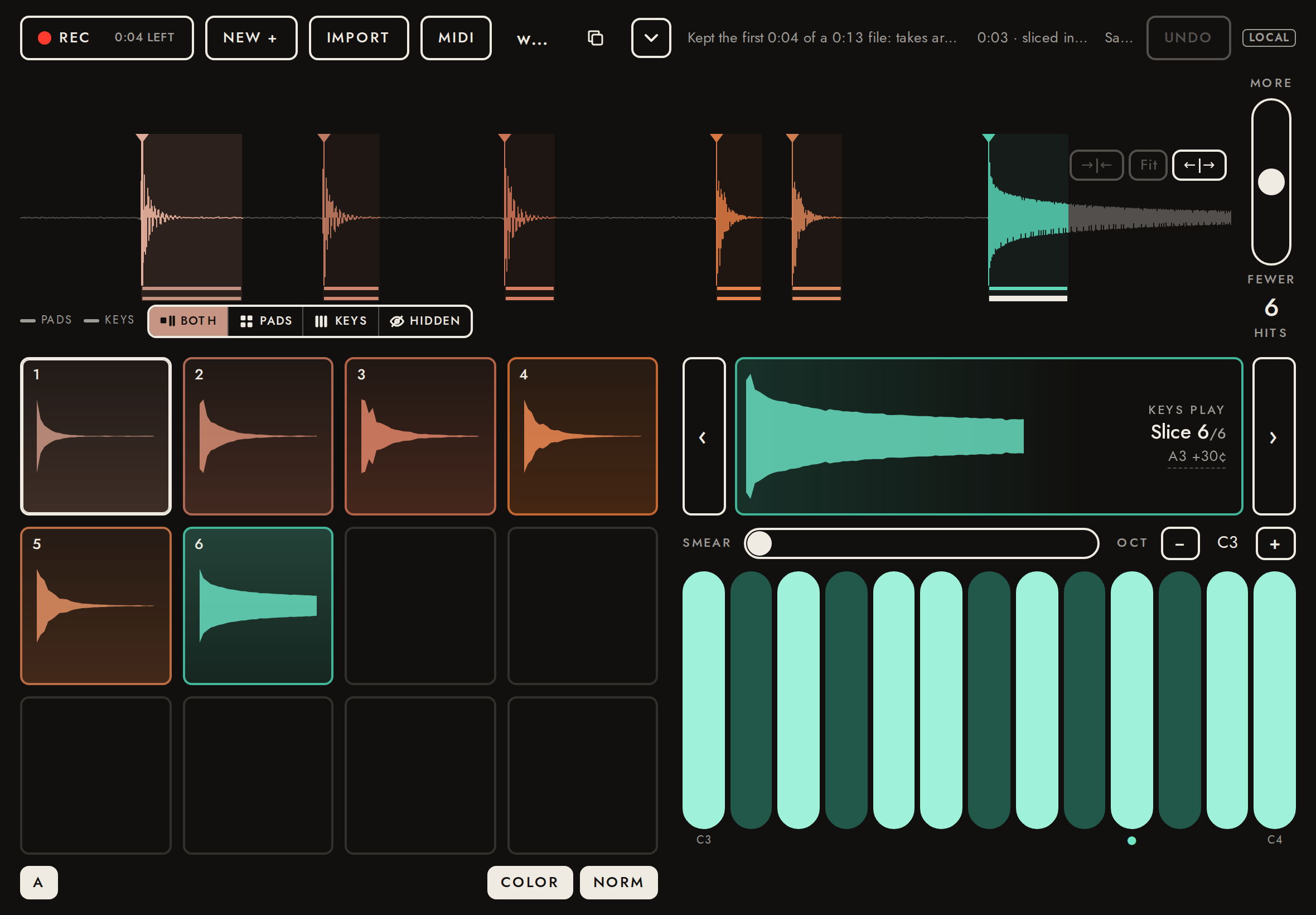The width and height of the screenshot is (1316, 915).
Task: Click the expand-outward arrows zoom icon
Action: (x=1199, y=165)
